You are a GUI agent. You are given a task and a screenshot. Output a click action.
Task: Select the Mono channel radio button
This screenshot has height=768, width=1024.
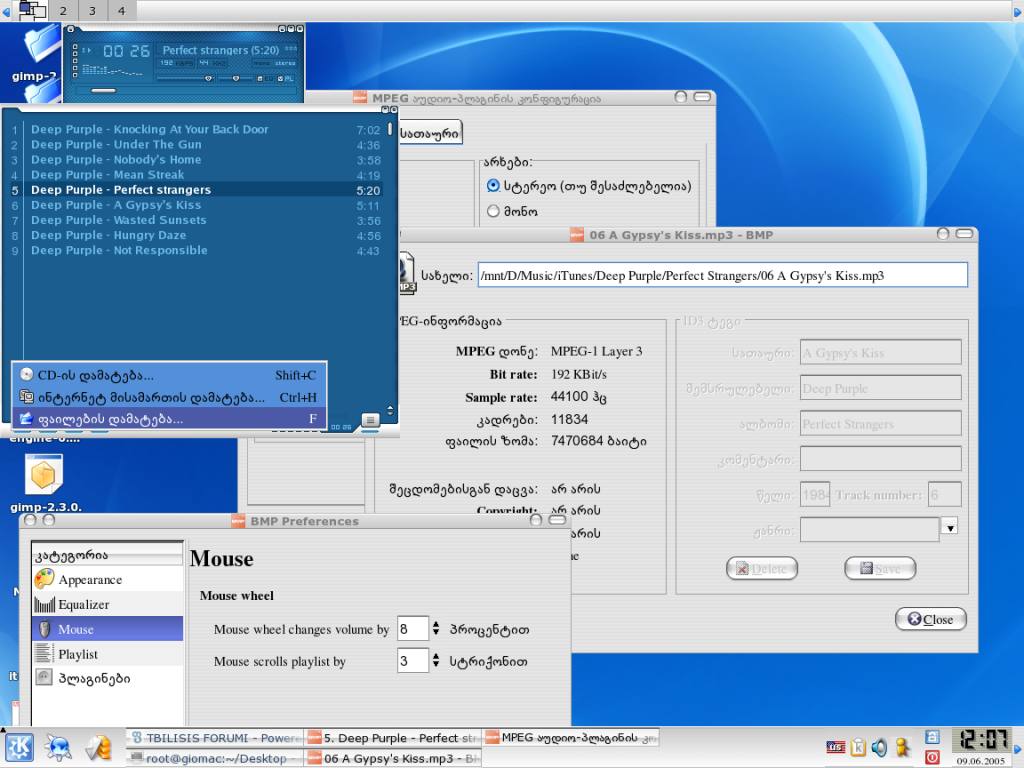493,211
